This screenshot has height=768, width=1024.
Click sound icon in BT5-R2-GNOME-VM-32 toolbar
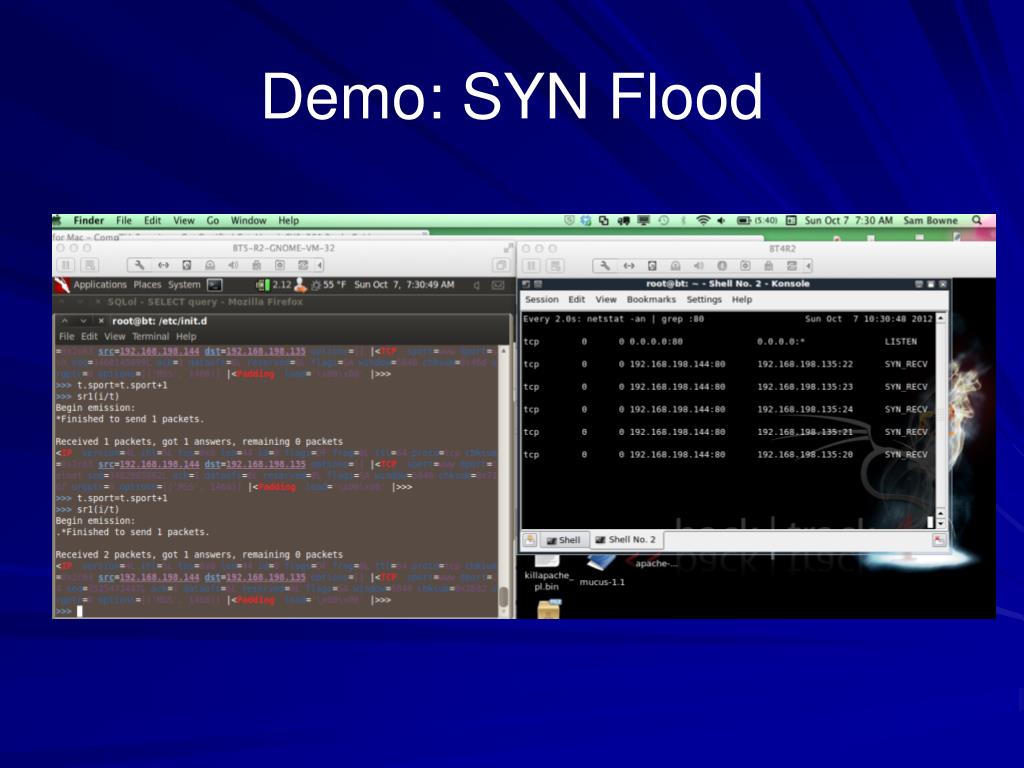click(233, 265)
